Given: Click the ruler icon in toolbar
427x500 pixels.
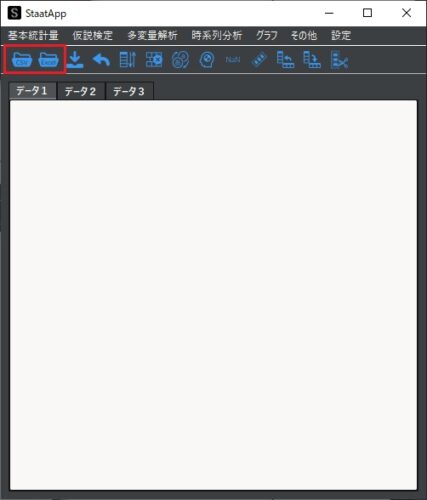Looking at the screenshot, I should 259,60.
